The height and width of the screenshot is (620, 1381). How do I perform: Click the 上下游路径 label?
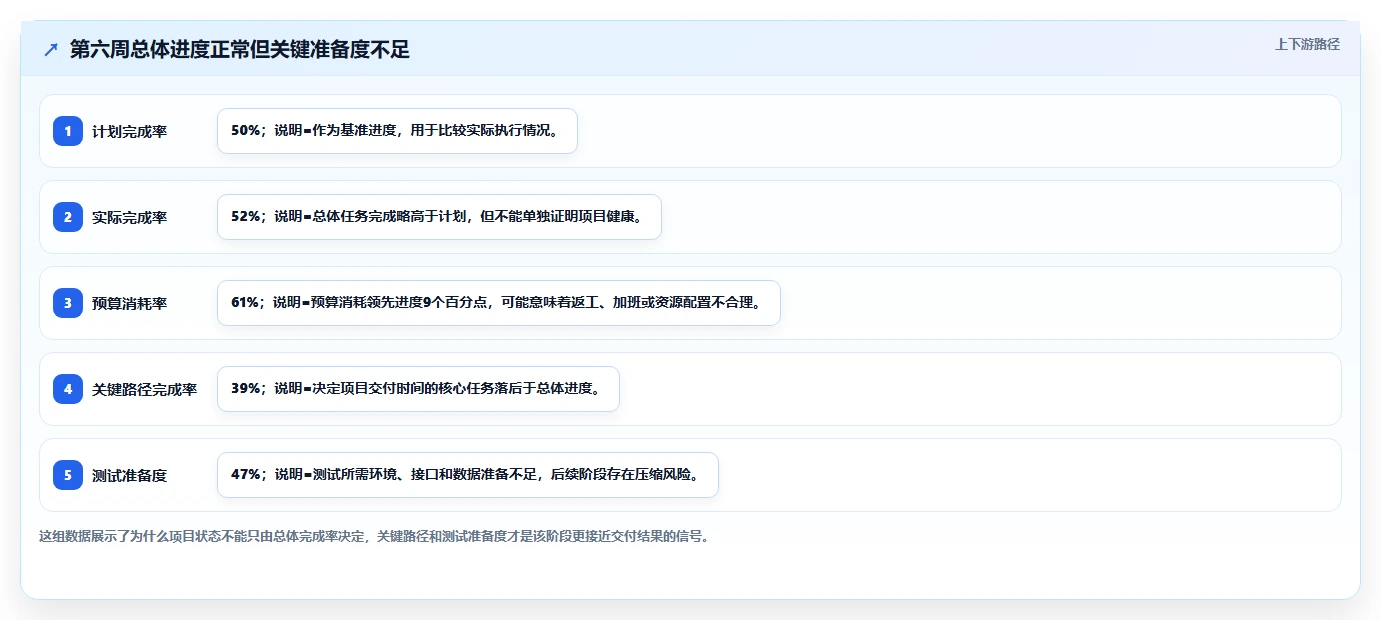(1307, 44)
